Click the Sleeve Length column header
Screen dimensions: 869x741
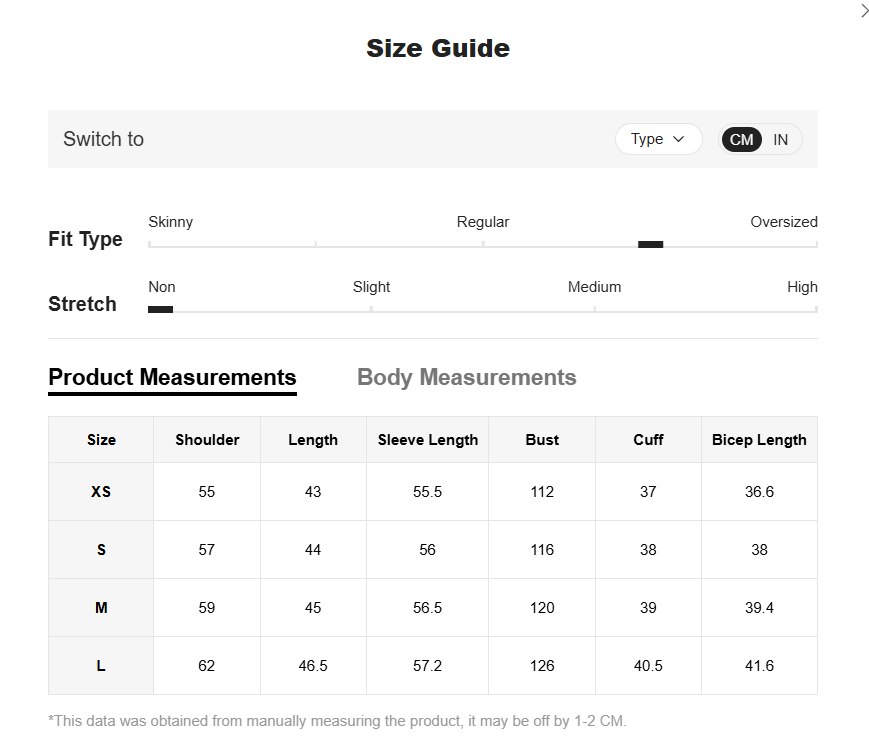click(x=428, y=440)
